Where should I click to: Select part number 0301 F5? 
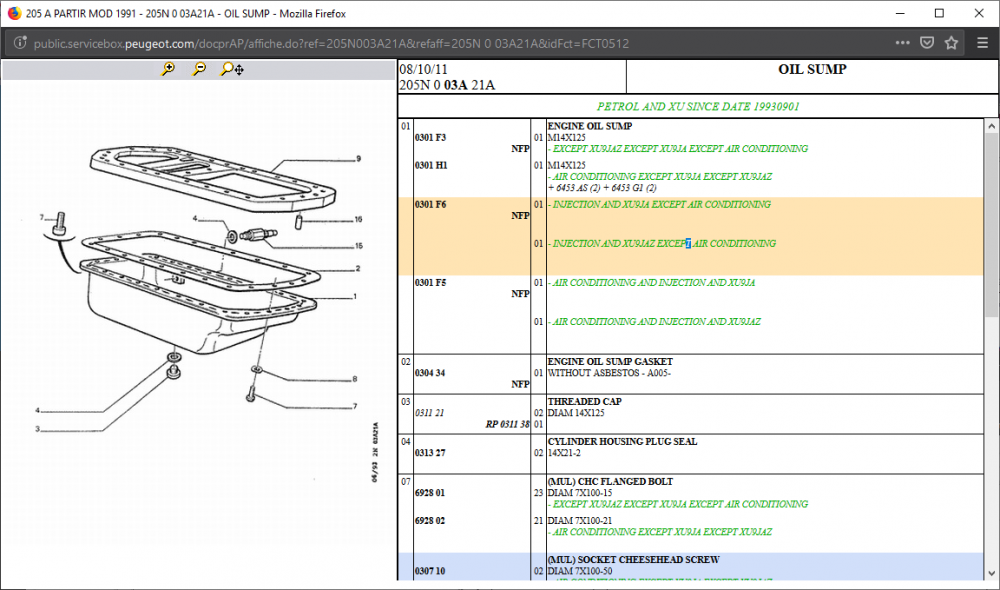coord(430,283)
